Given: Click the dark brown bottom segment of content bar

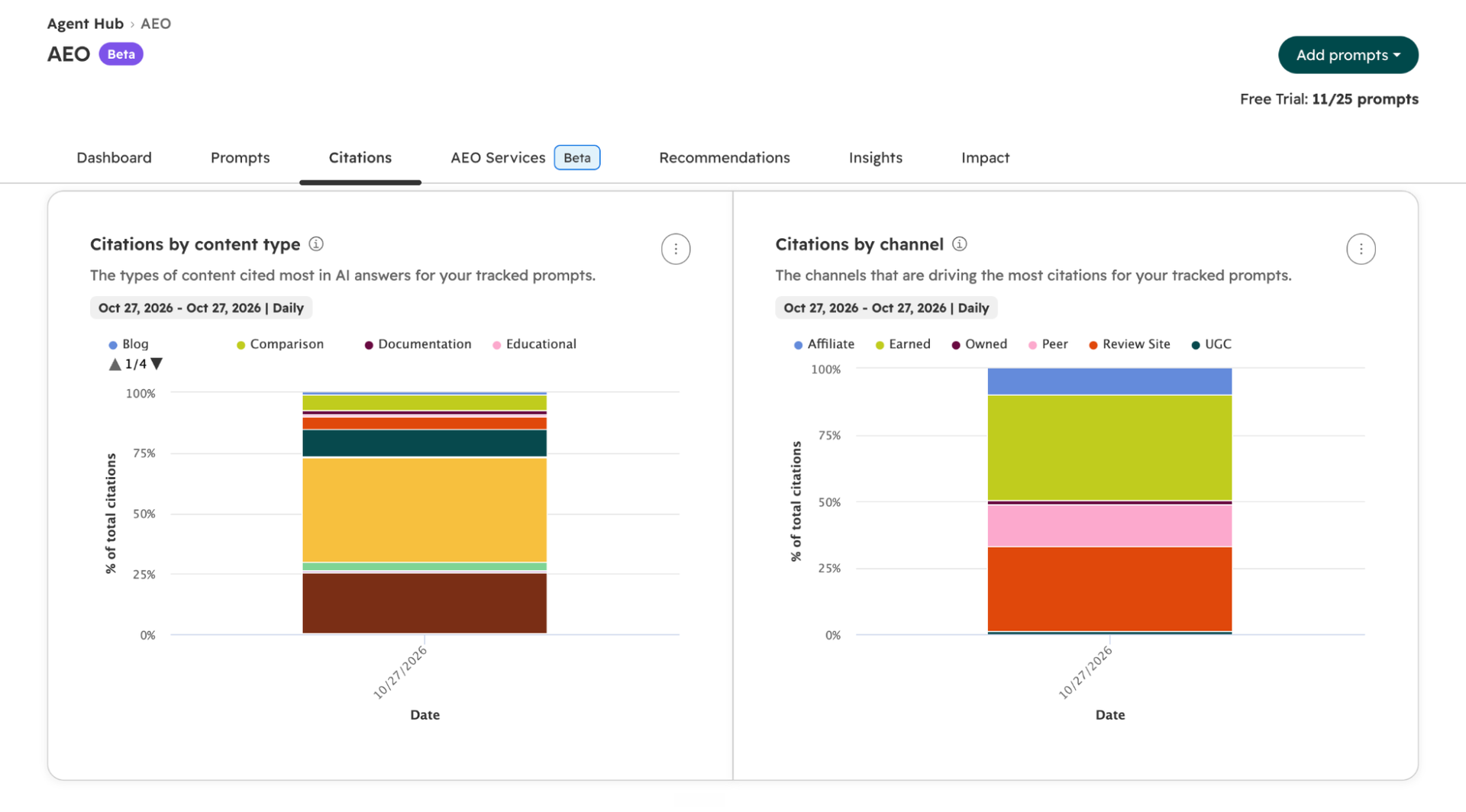Looking at the screenshot, I should [x=425, y=603].
